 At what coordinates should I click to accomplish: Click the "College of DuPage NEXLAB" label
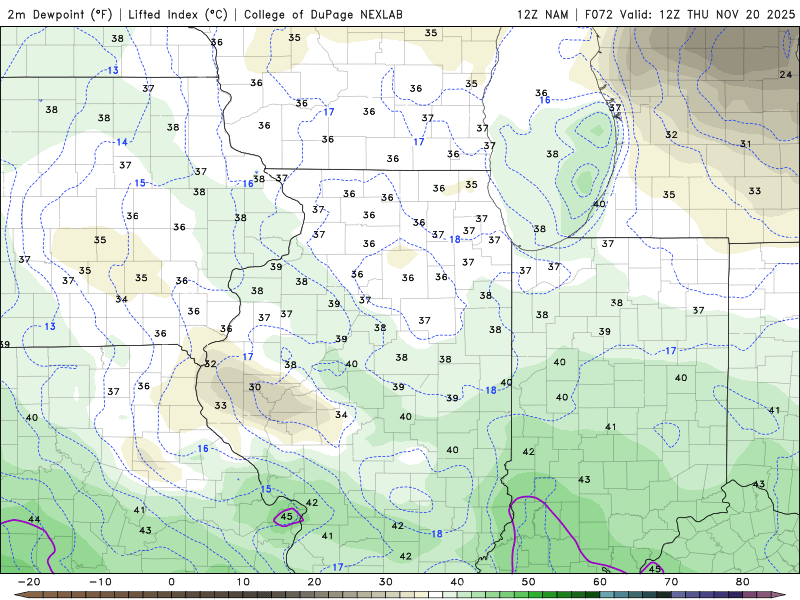point(323,14)
